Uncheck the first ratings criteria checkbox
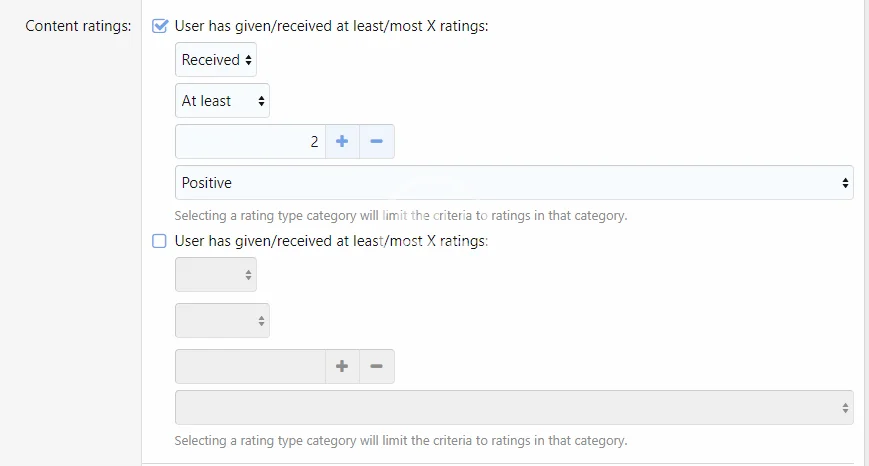 click(x=160, y=27)
